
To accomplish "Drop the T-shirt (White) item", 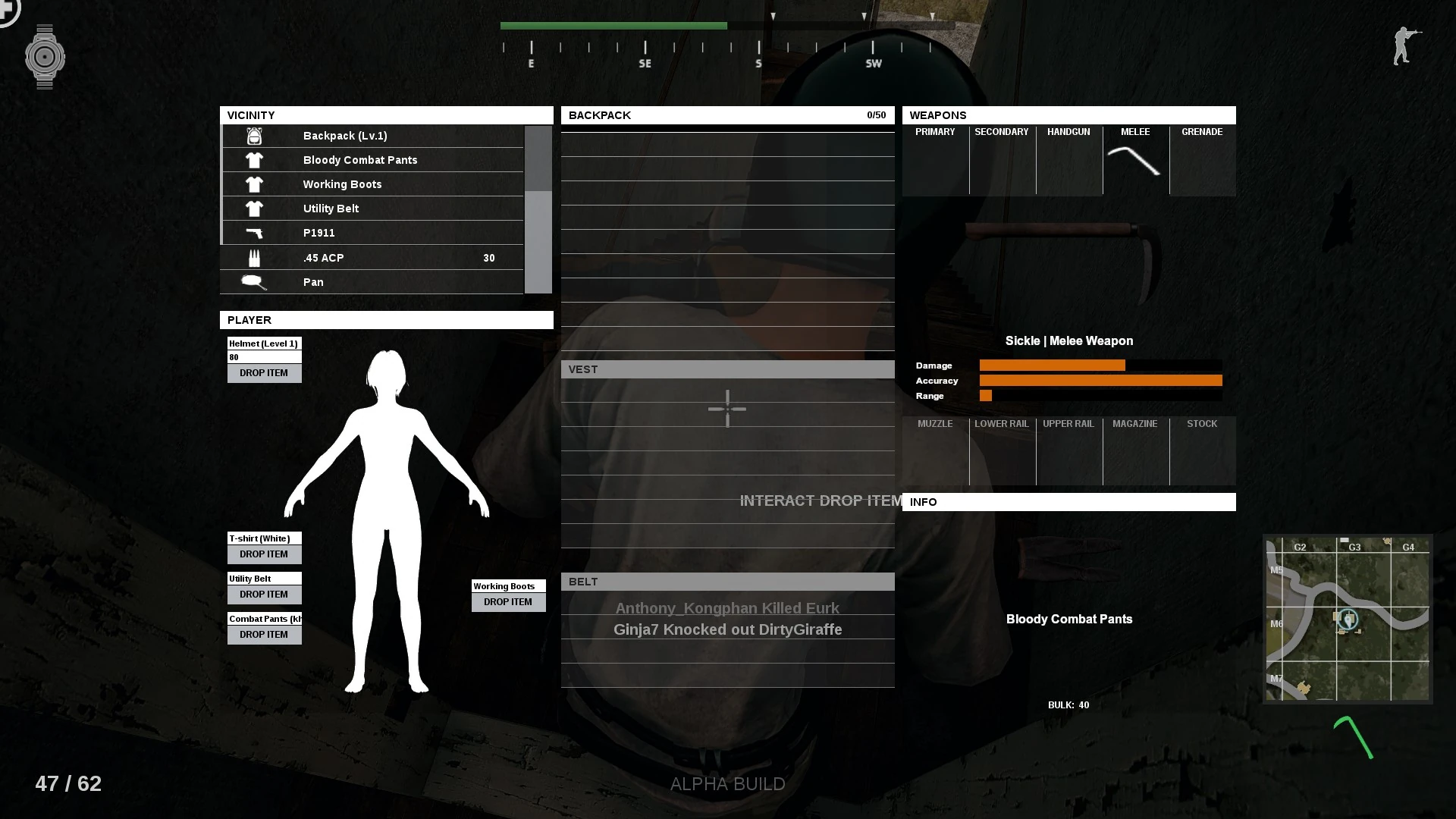I will 264,554.
